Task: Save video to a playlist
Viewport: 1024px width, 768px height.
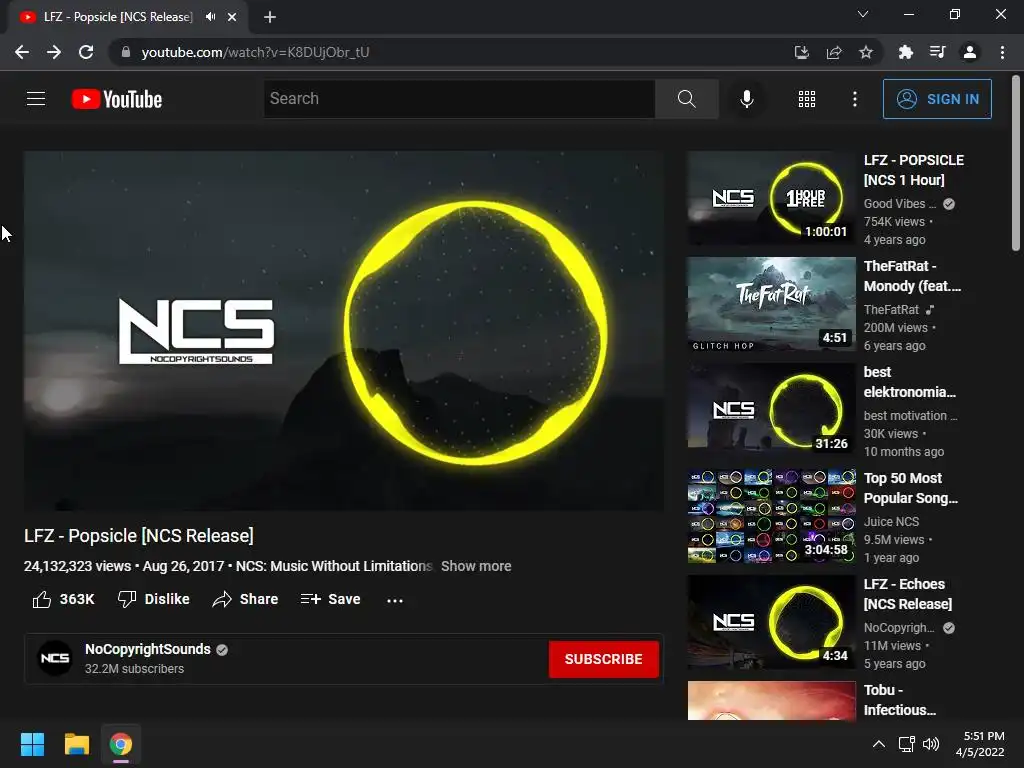Action: coord(330,599)
